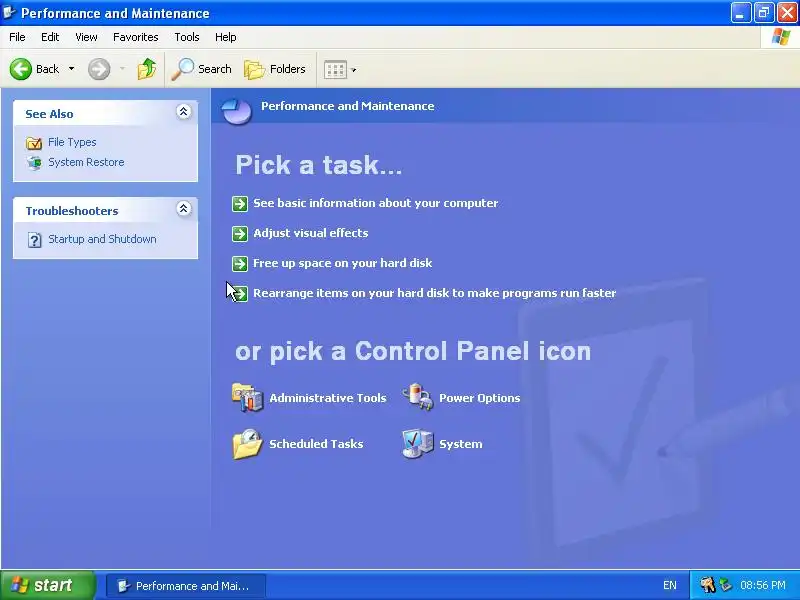Click the title bar window icon
The image size is (800, 600).
pos(9,12)
